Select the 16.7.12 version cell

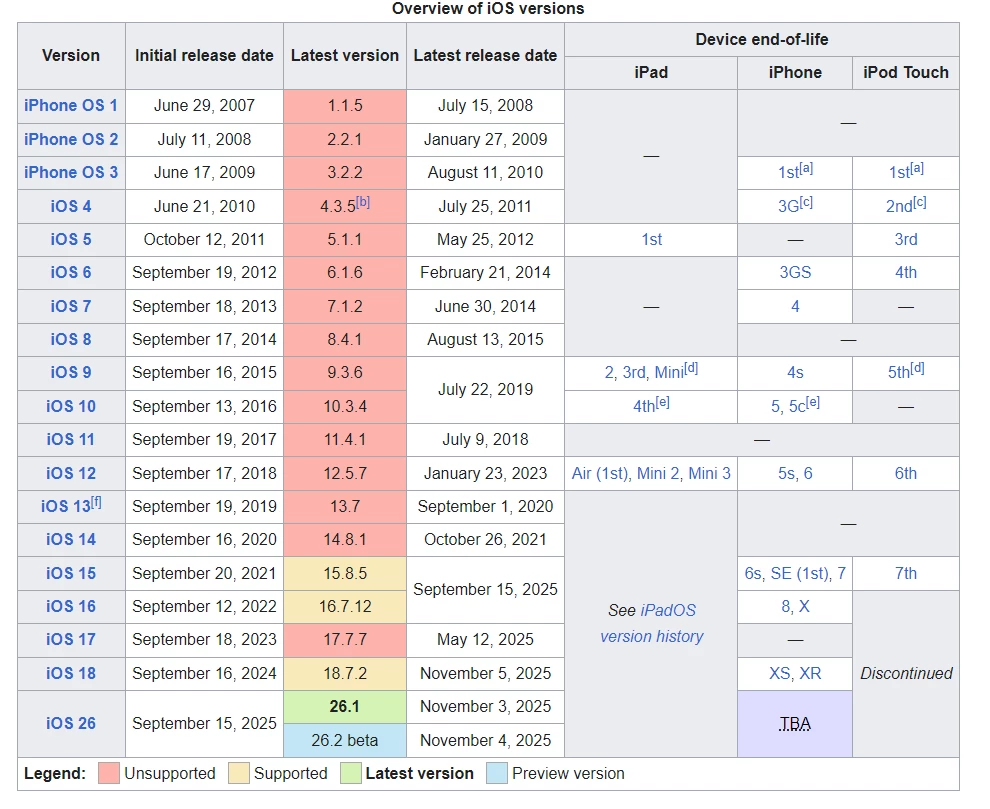pos(345,606)
